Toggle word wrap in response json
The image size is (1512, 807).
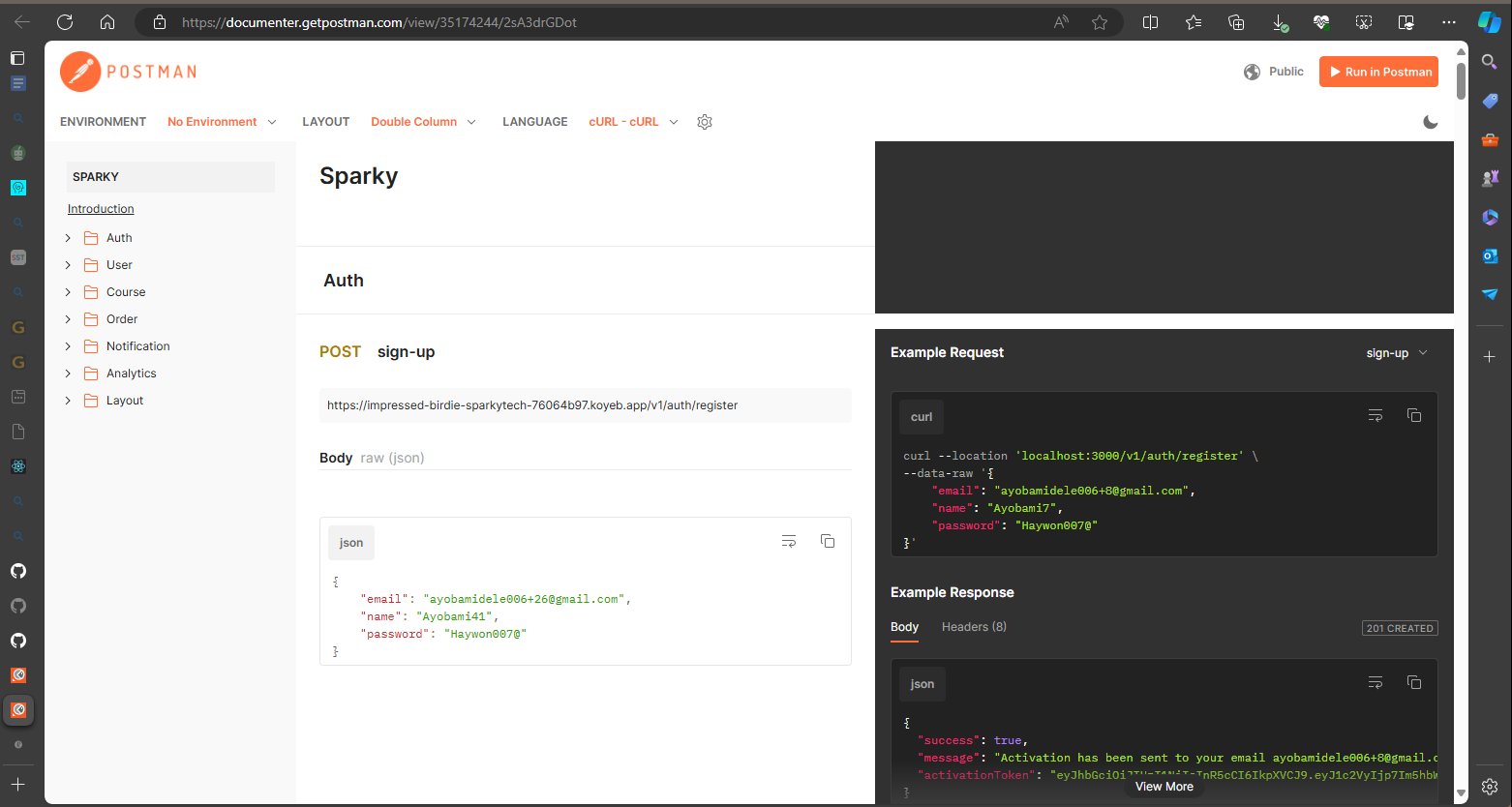coord(1376,682)
